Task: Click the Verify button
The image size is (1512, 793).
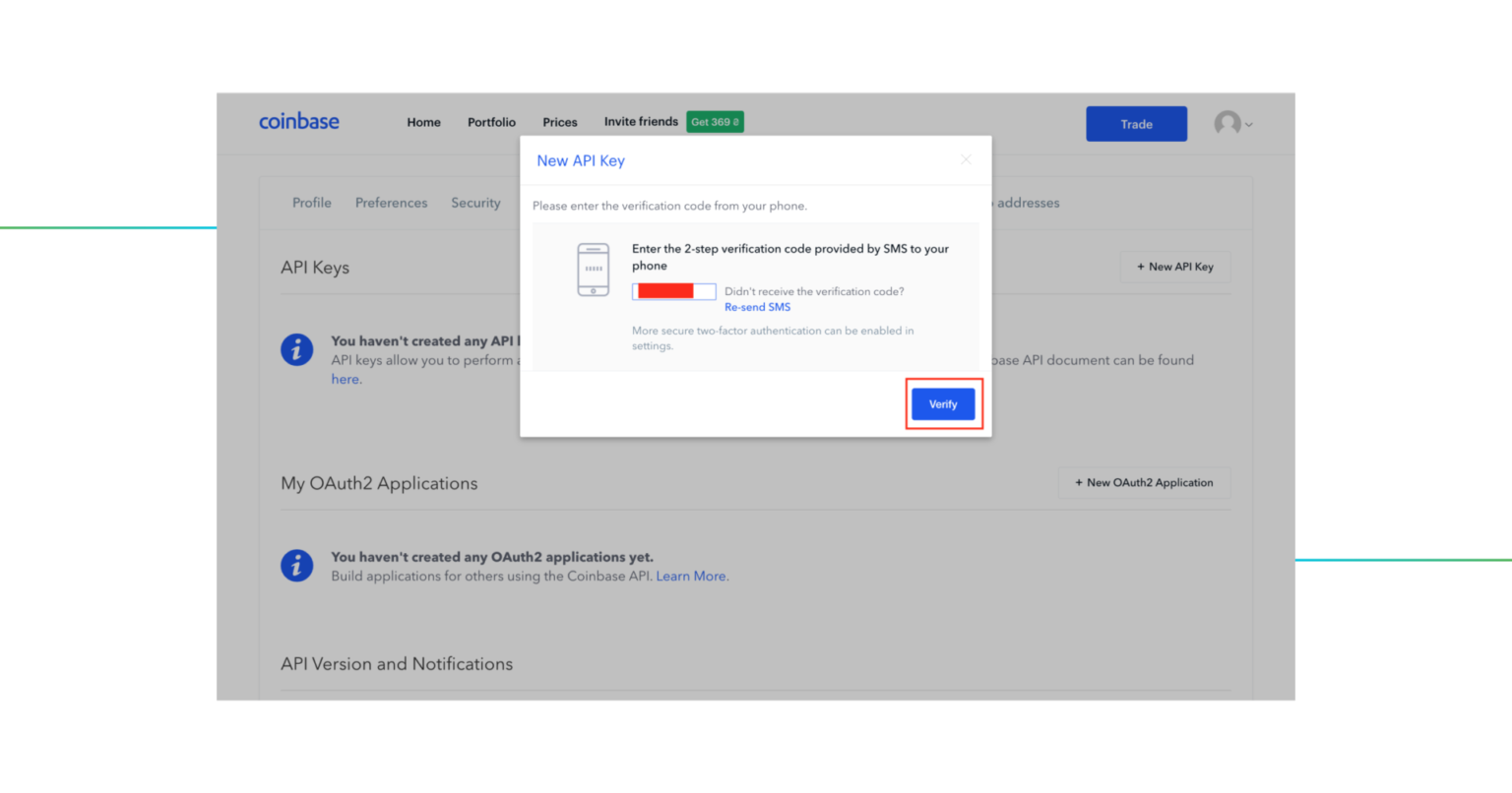Action: [x=943, y=404]
